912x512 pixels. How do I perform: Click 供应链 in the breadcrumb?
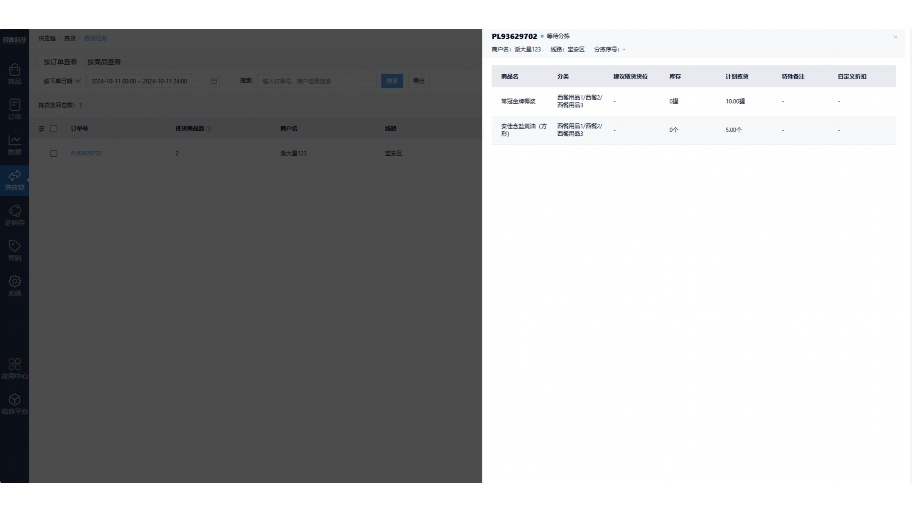coord(47,38)
